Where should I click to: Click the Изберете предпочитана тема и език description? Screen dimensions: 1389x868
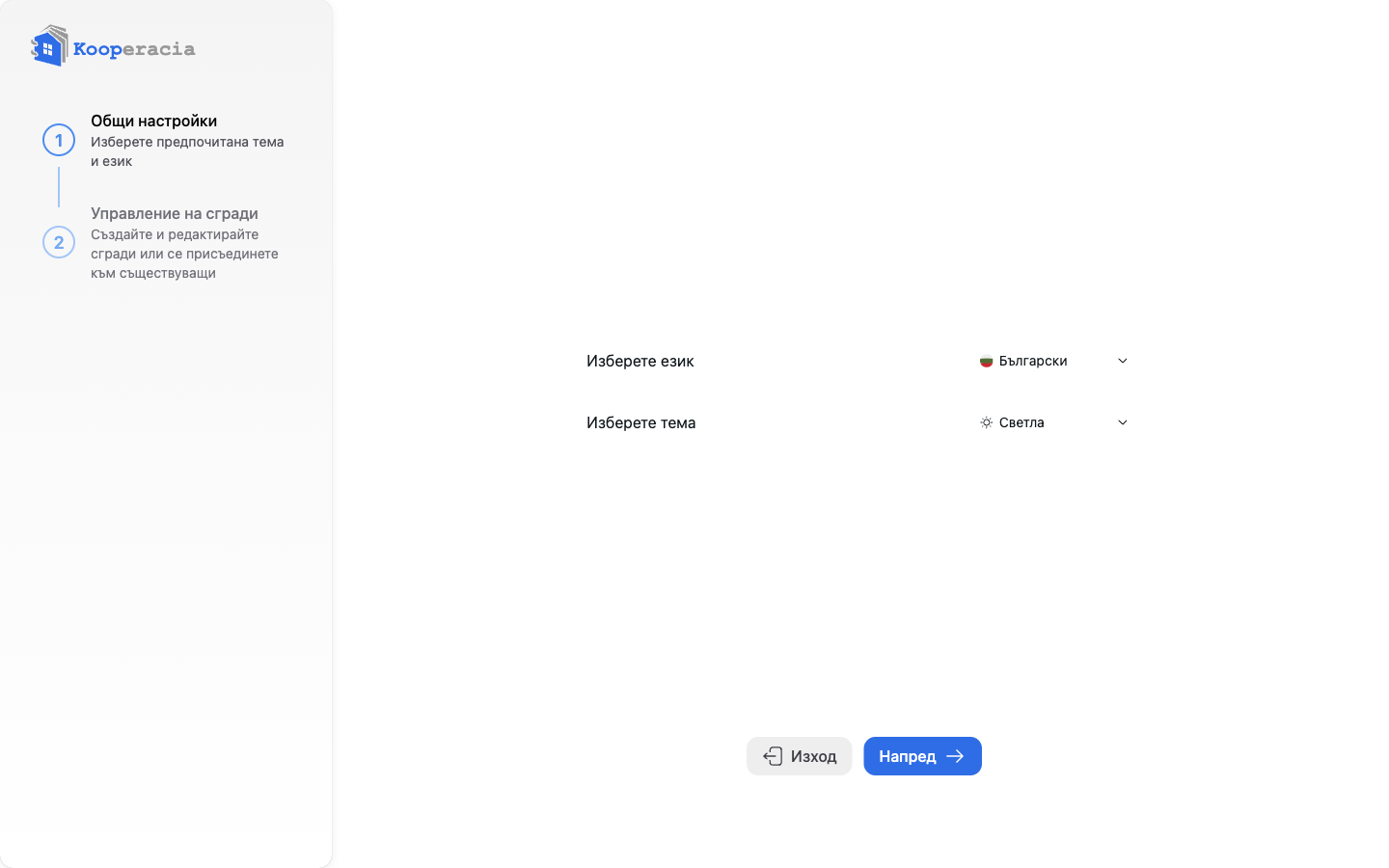[x=187, y=151]
